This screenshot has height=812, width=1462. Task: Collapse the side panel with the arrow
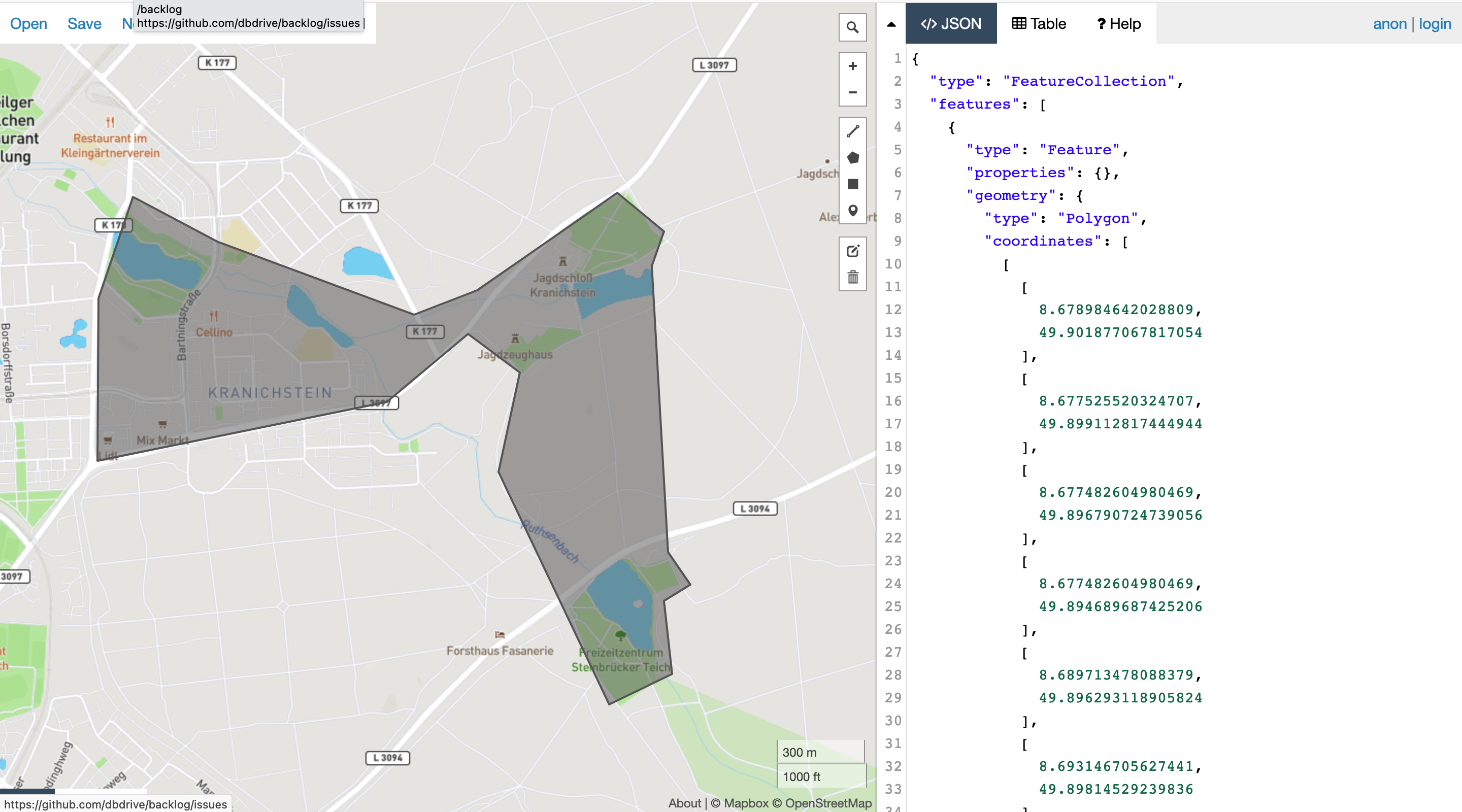click(891, 24)
